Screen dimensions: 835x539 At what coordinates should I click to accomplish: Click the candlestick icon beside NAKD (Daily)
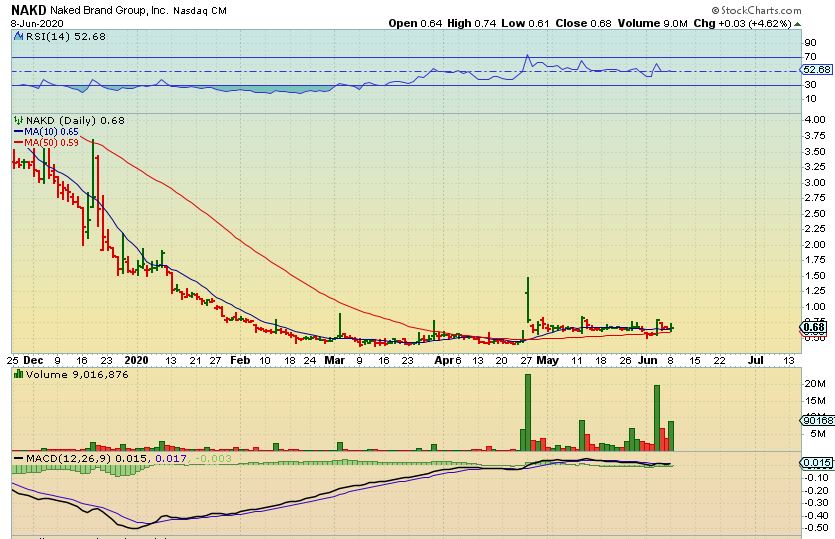pos(17,121)
